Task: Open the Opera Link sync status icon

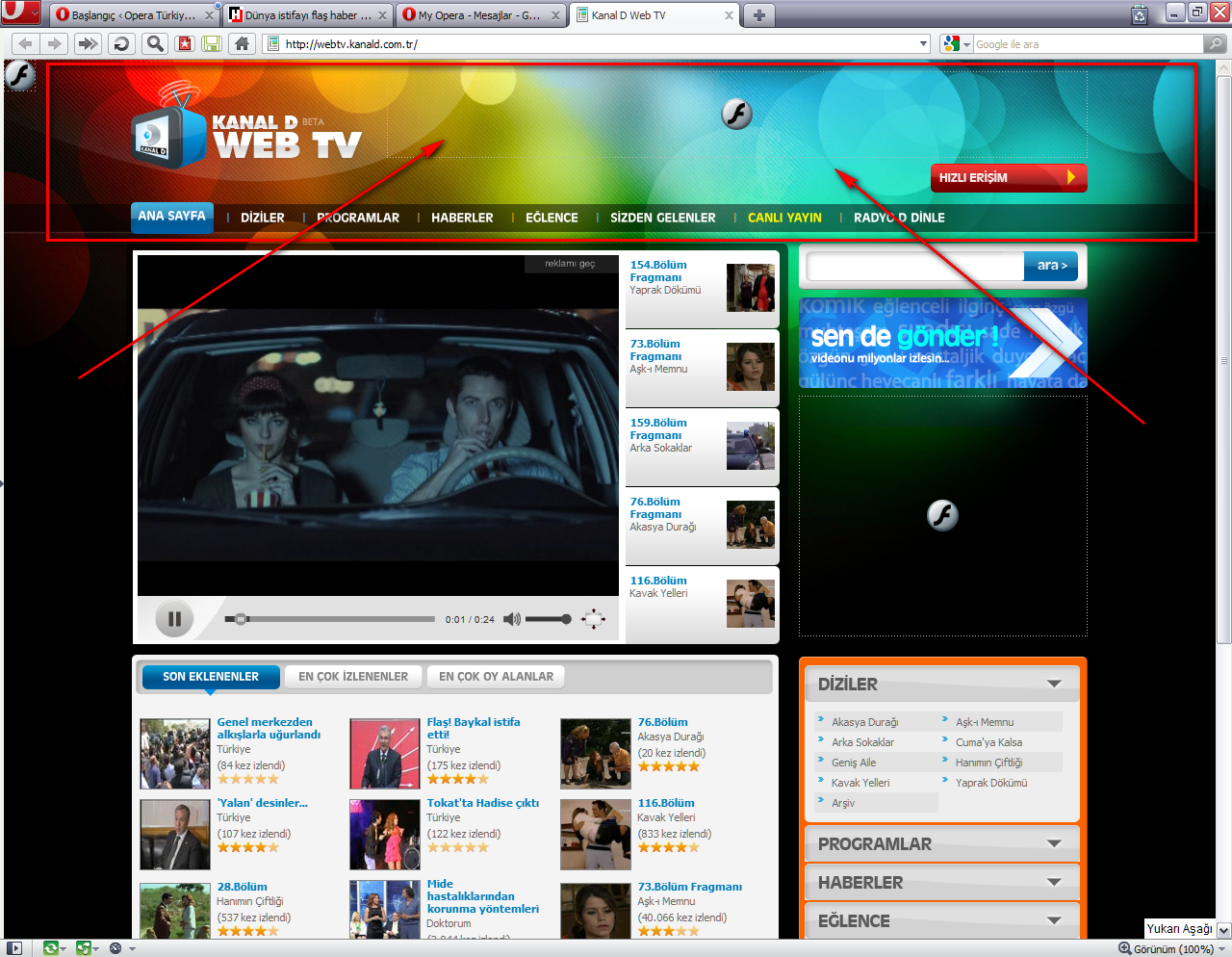Action: point(50,948)
